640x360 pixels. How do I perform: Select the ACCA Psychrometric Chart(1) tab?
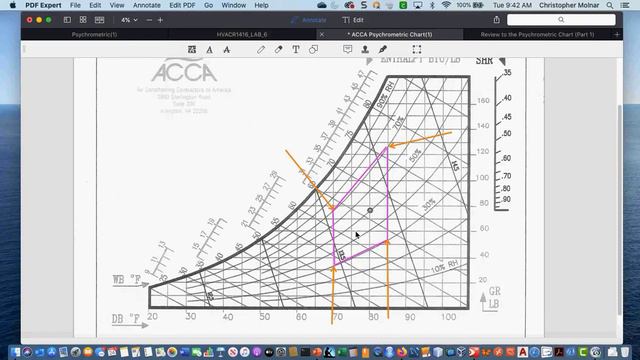390,35
